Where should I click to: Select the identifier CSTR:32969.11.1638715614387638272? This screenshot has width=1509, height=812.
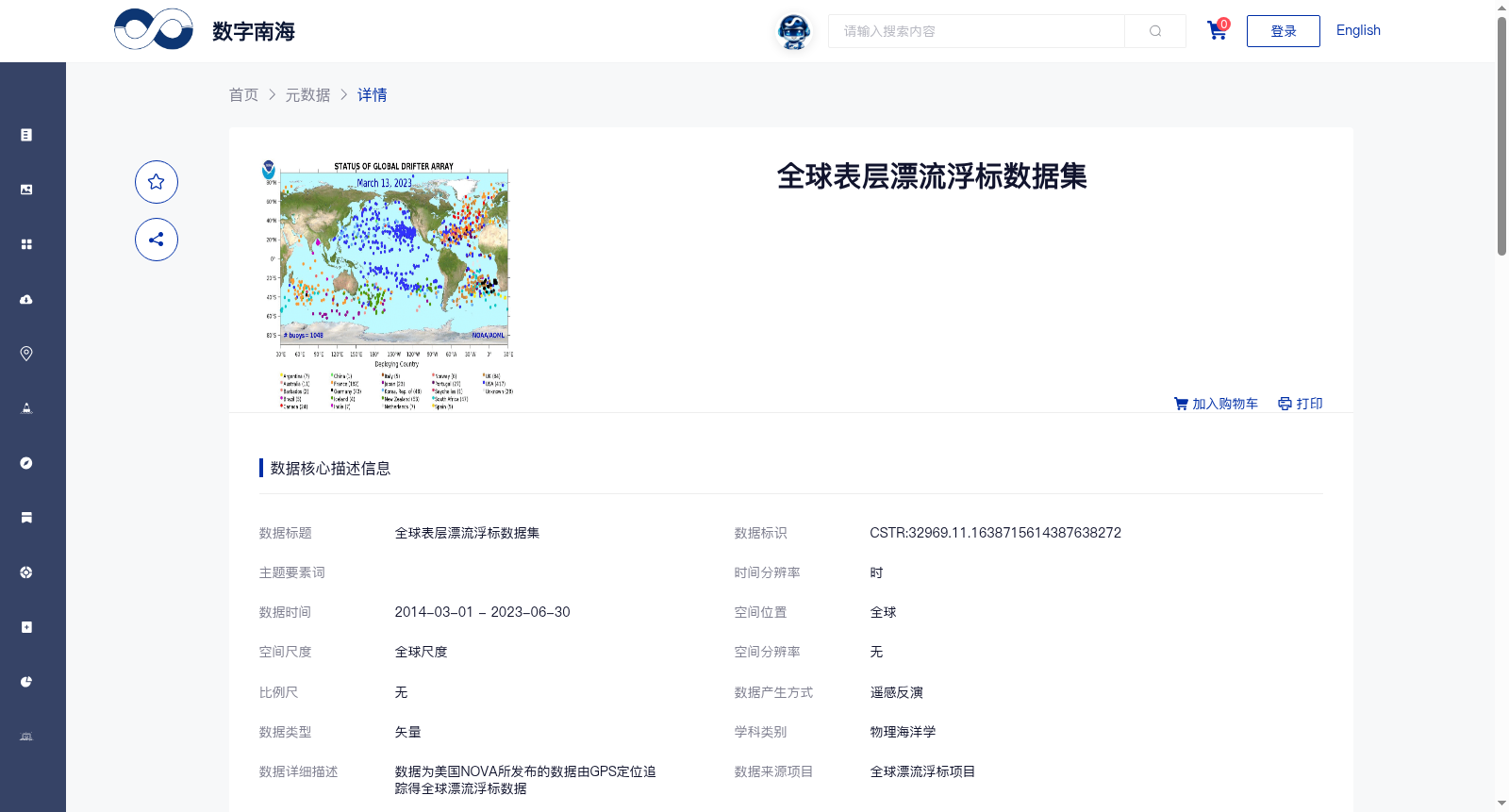(995, 533)
